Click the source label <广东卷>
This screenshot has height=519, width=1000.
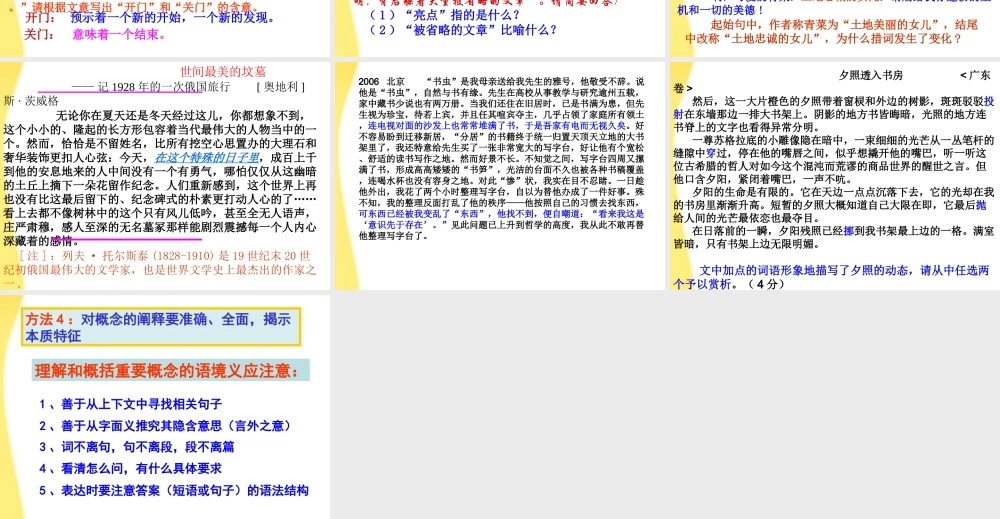coord(832,82)
